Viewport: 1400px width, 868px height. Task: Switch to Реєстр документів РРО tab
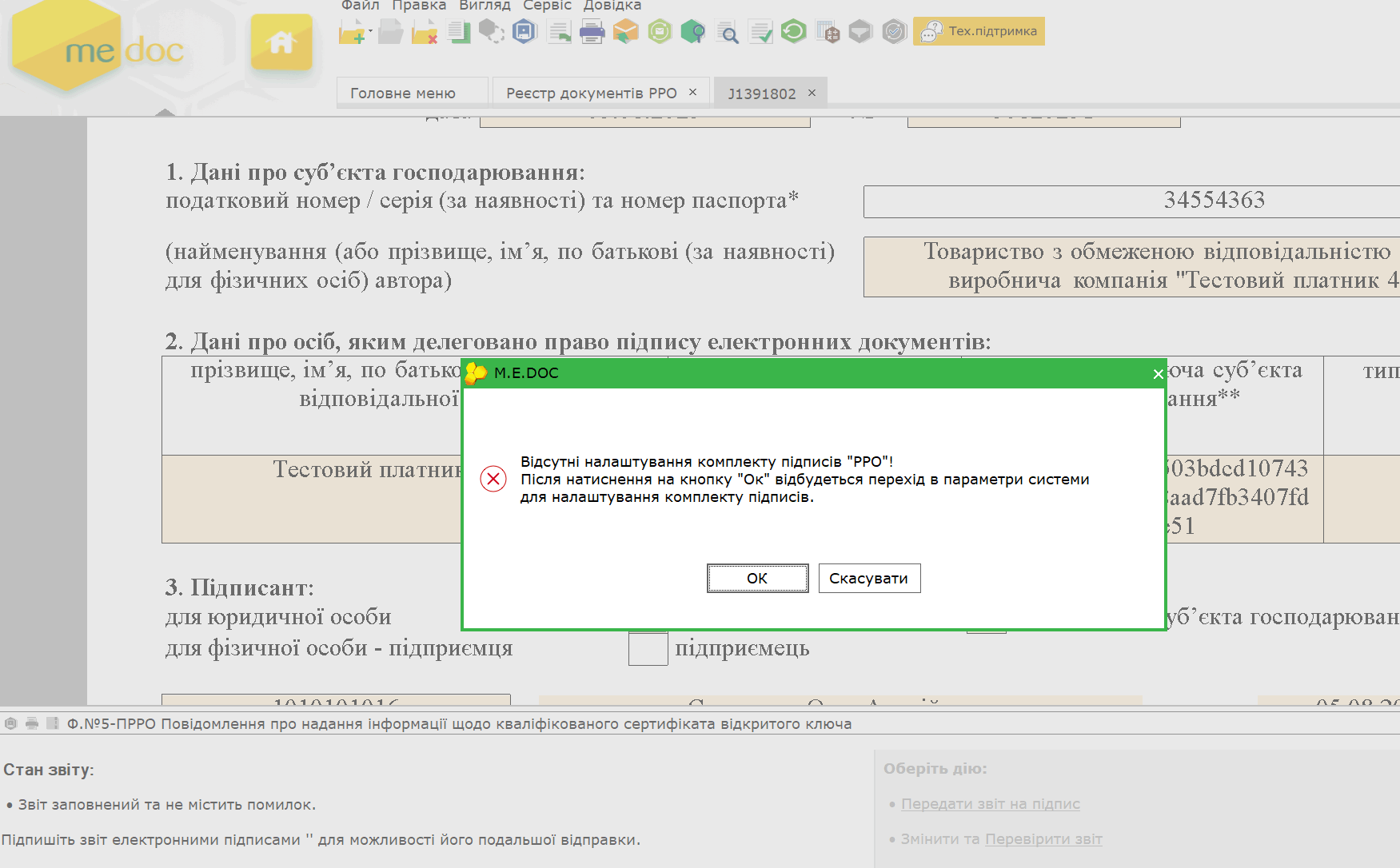(591, 94)
